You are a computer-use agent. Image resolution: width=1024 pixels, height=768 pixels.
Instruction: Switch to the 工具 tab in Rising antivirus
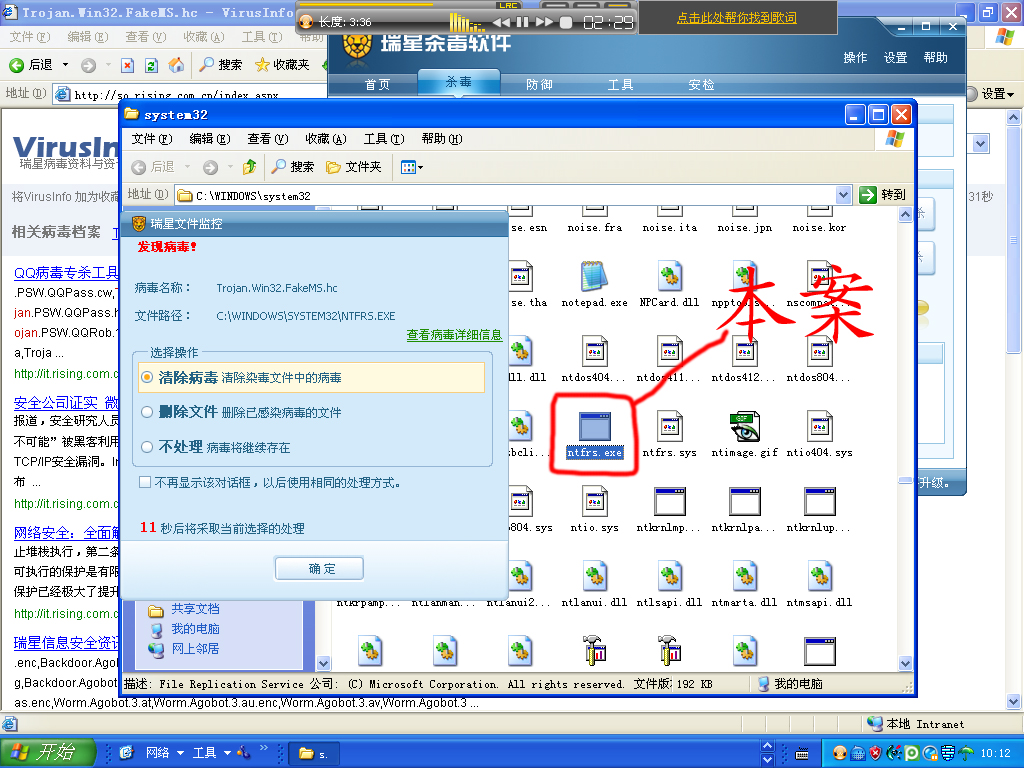(620, 84)
